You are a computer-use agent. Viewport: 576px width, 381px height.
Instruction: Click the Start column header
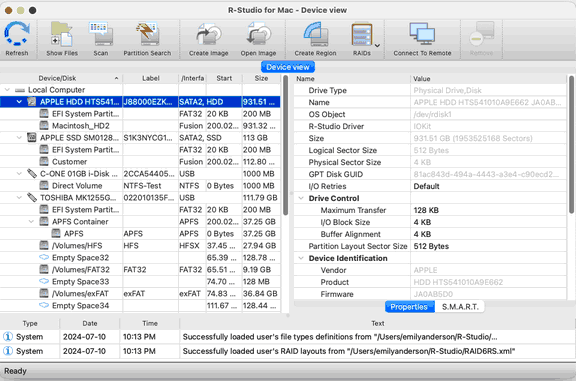tap(224, 78)
